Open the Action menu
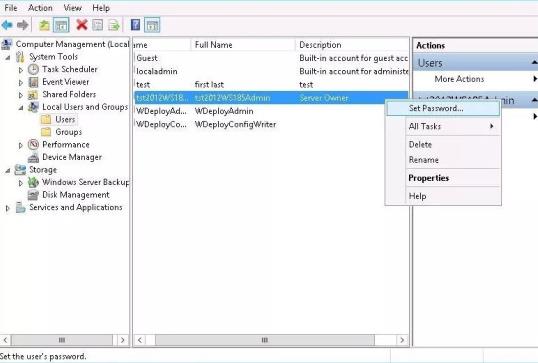The height and width of the screenshot is (363, 538). pyautogui.click(x=40, y=8)
